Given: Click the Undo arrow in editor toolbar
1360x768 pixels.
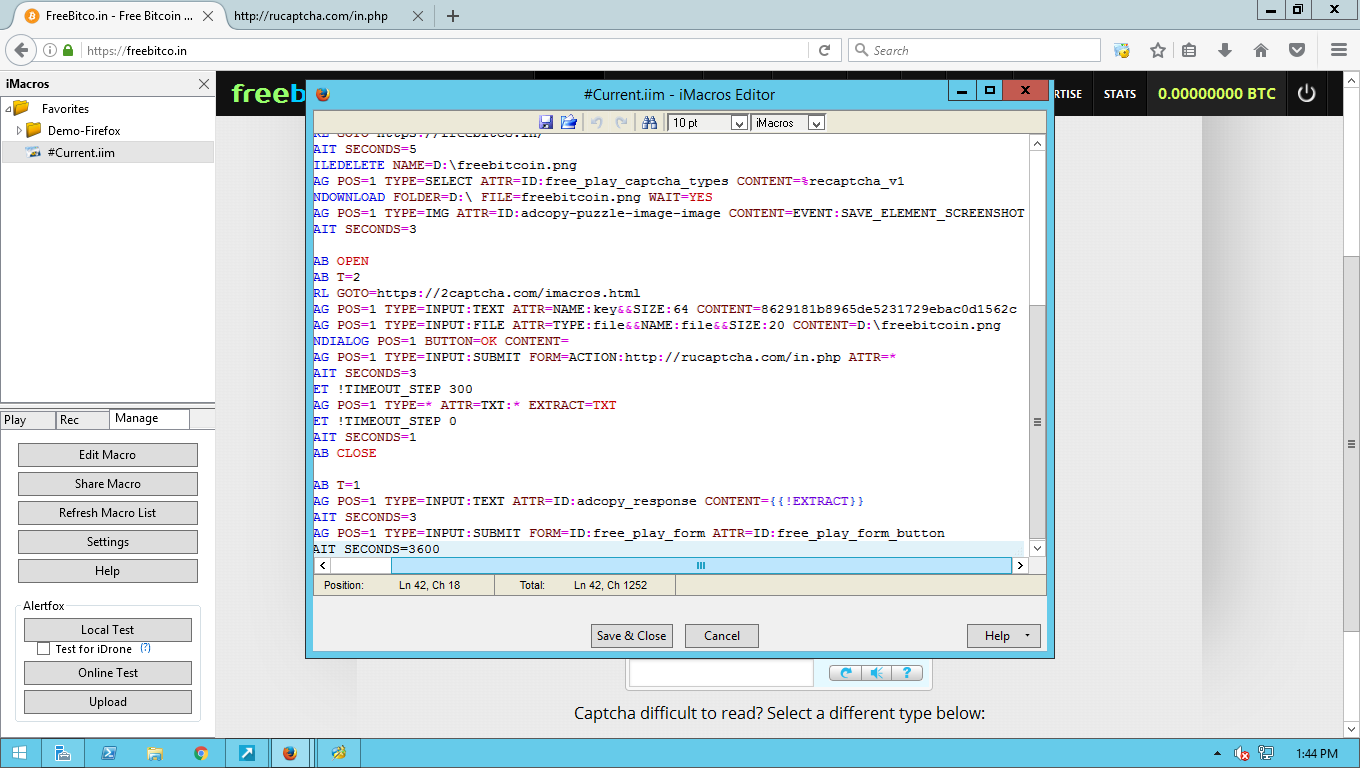Looking at the screenshot, I should pos(597,122).
